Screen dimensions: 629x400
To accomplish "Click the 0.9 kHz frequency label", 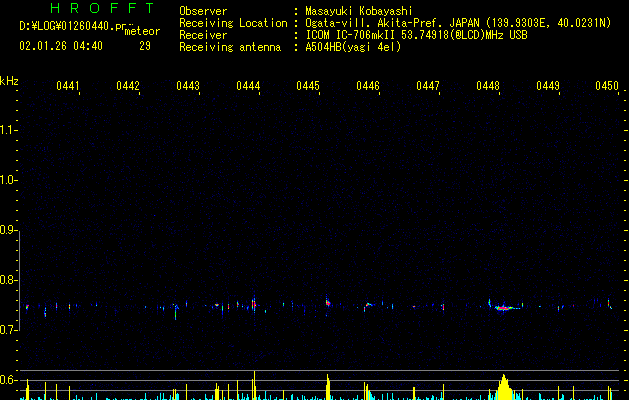I will click(x=8, y=230).
